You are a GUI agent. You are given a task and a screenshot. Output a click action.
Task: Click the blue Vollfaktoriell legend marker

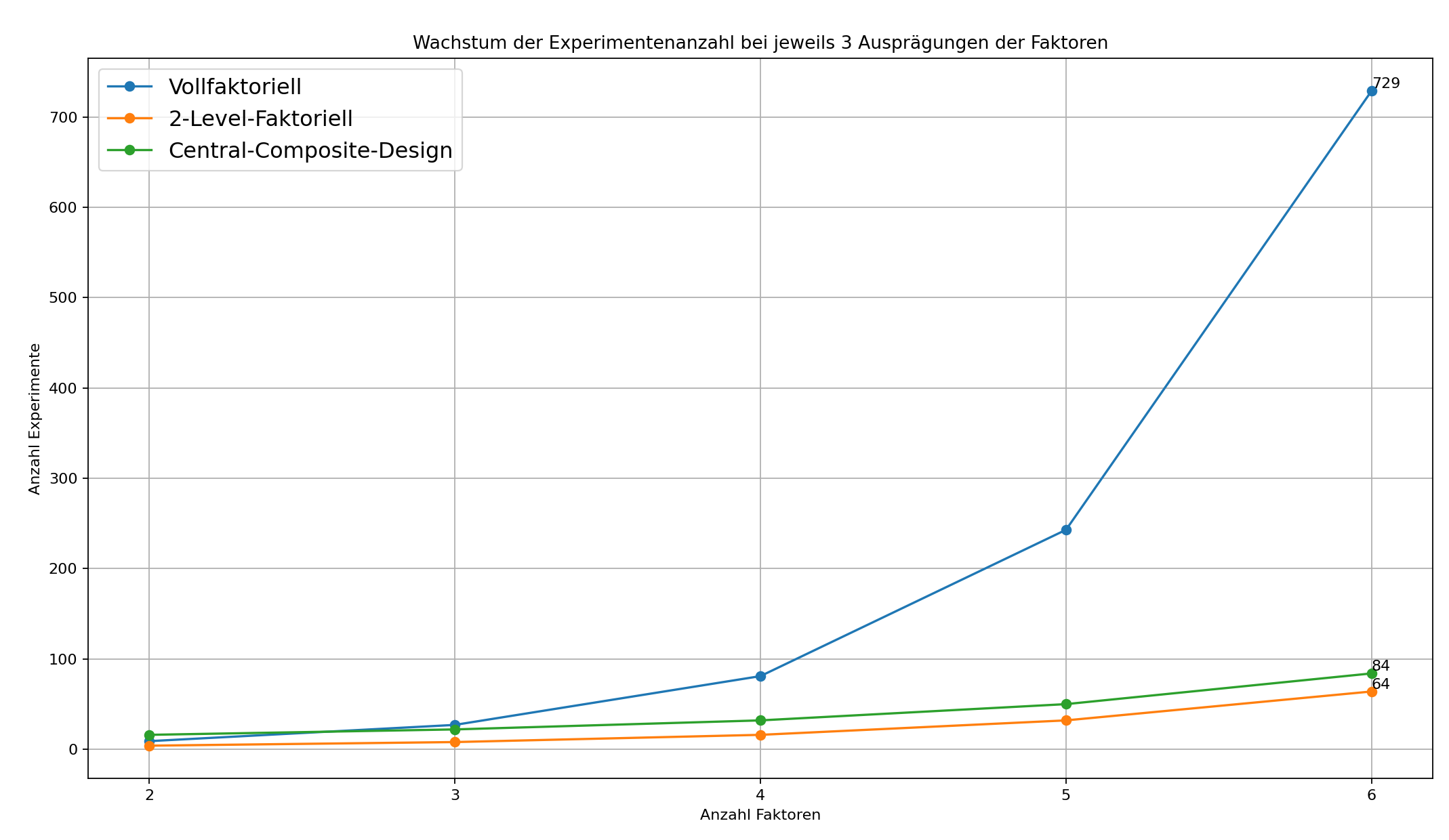tap(129, 87)
